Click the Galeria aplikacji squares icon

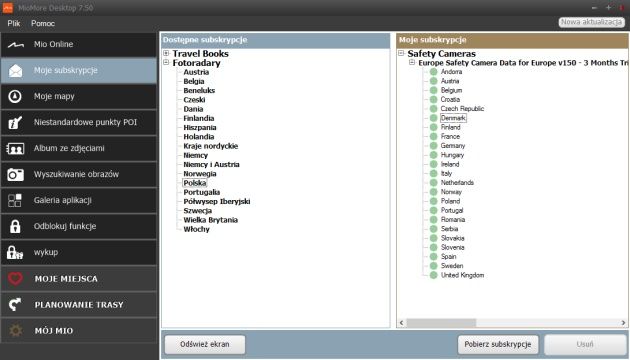tap(15, 200)
